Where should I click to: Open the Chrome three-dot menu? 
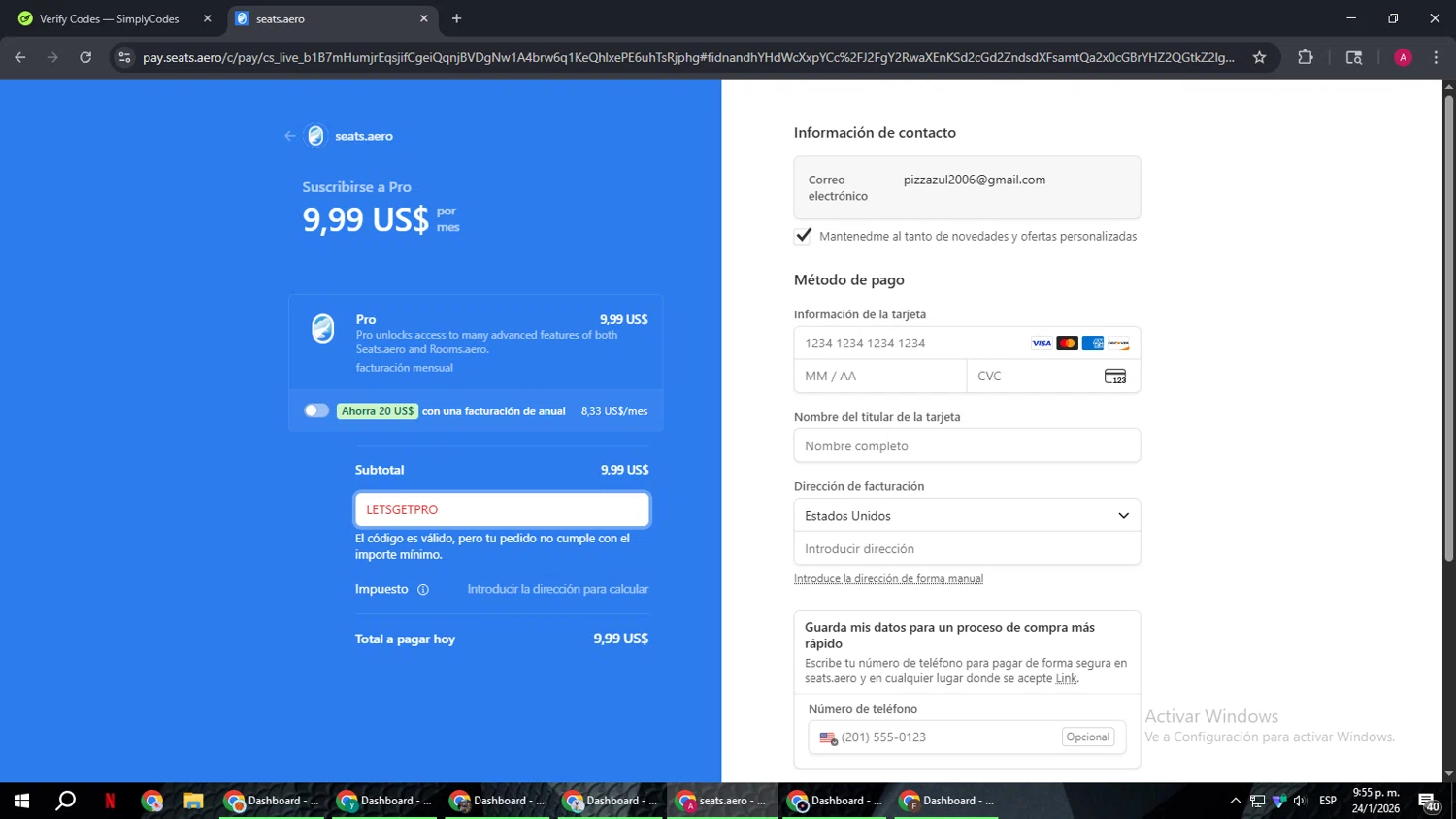1436,57
